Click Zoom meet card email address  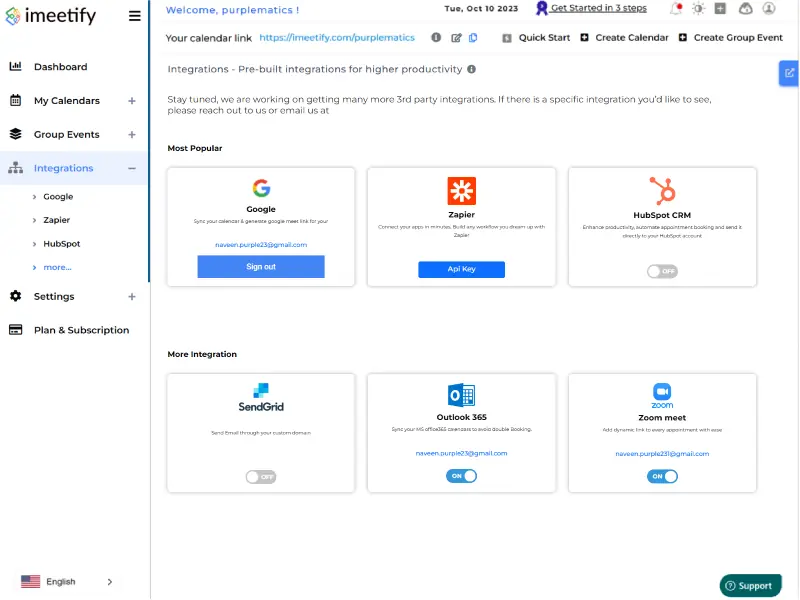pyautogui.click(x=662, y=454)
